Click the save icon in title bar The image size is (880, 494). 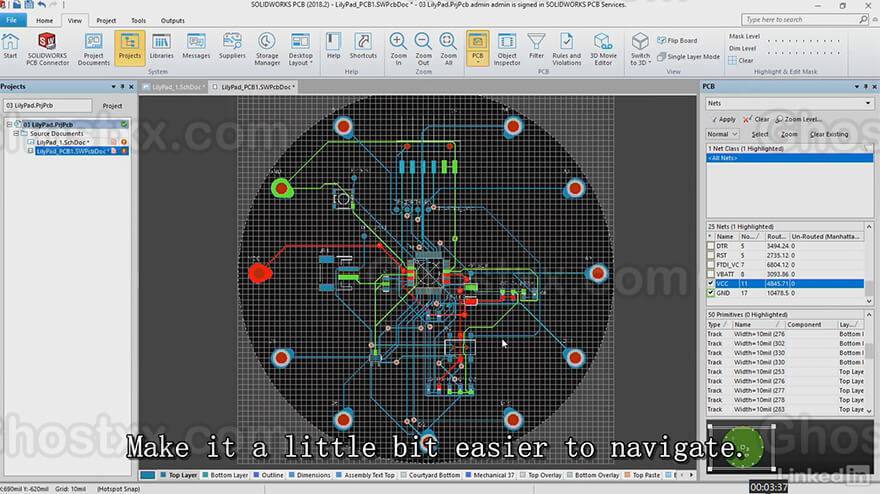(x=29, y=4)
